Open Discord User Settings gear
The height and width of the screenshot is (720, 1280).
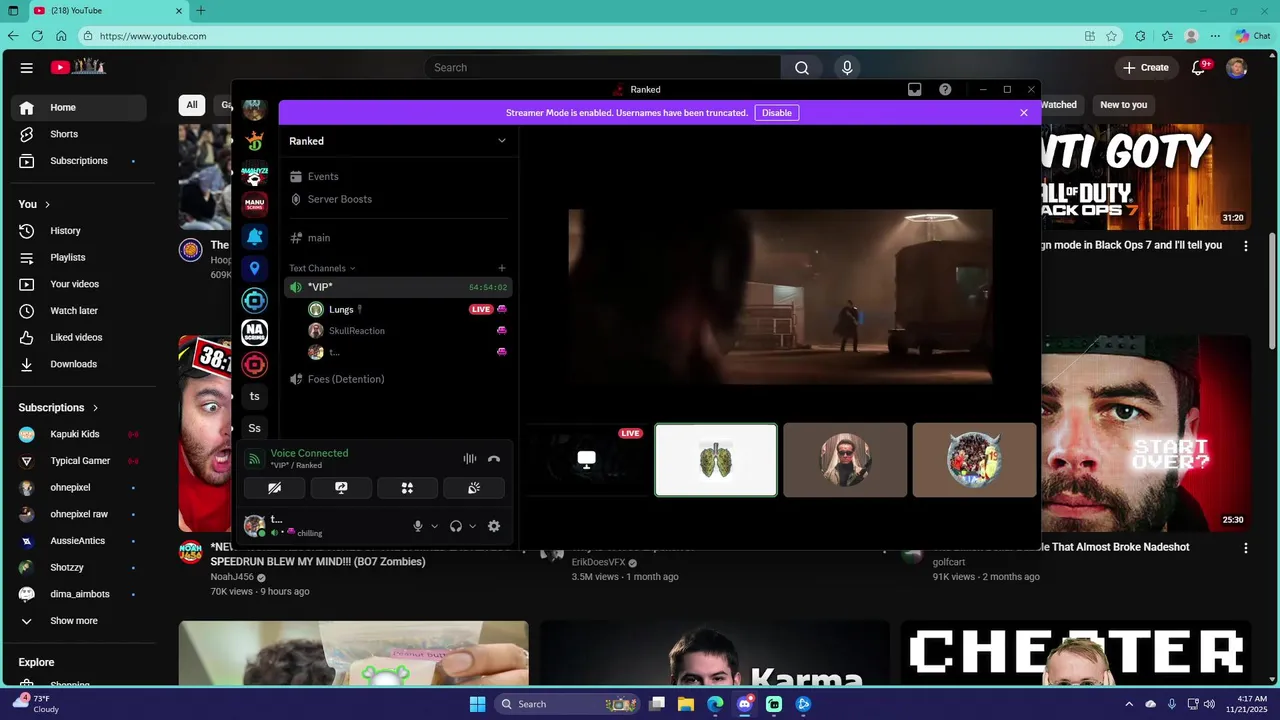pos(494,526)
